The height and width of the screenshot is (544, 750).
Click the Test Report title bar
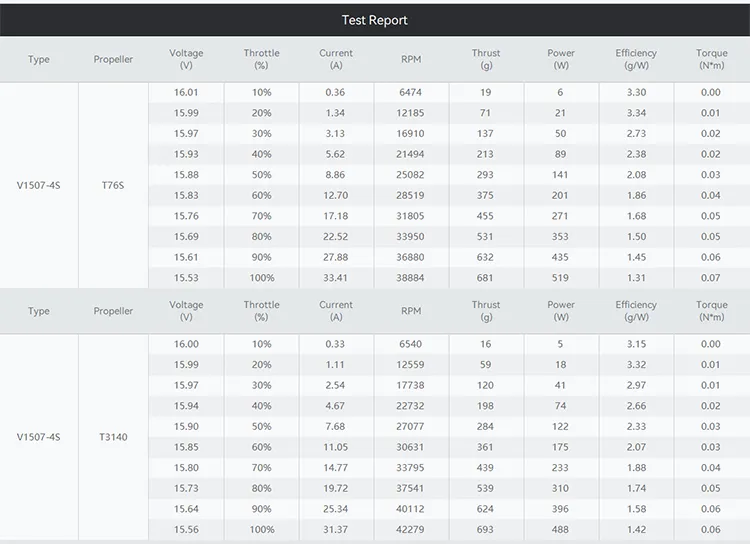click(375, 20)
